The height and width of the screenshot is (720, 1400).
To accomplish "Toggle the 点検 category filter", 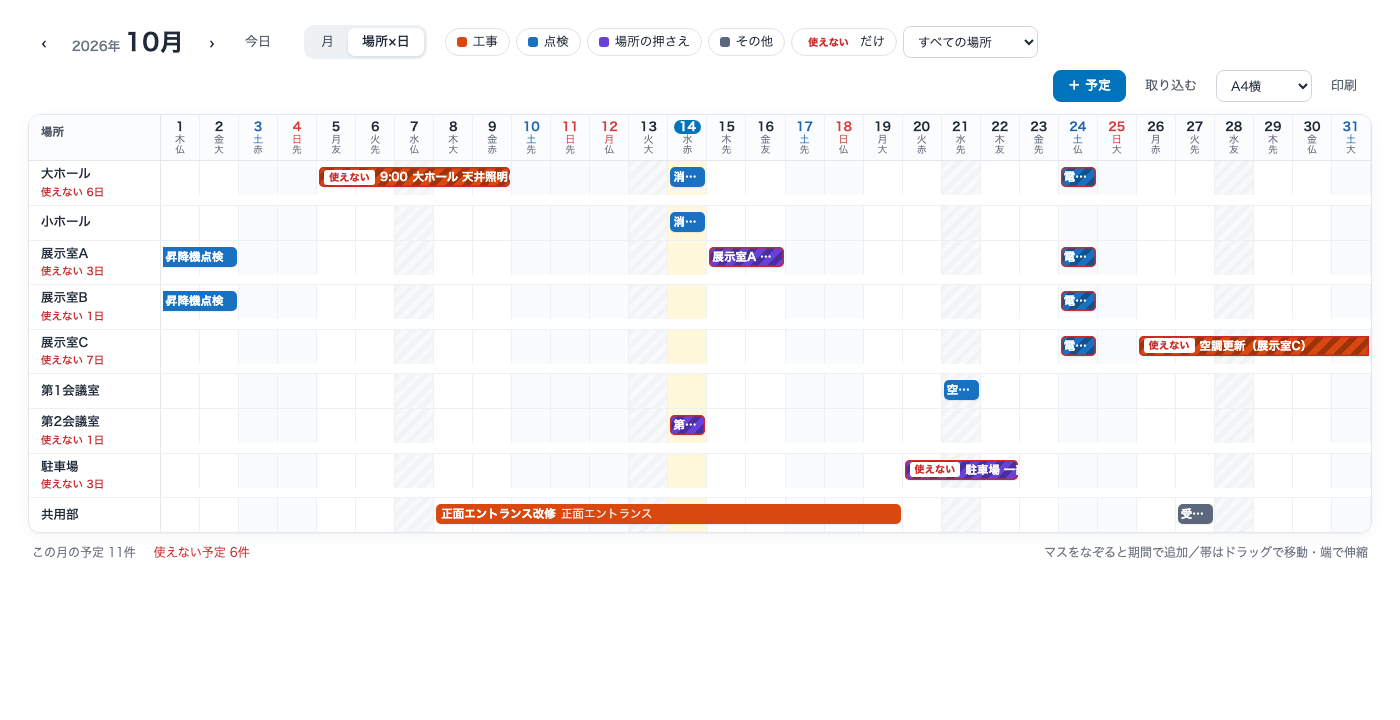I will tap(548, 42).
